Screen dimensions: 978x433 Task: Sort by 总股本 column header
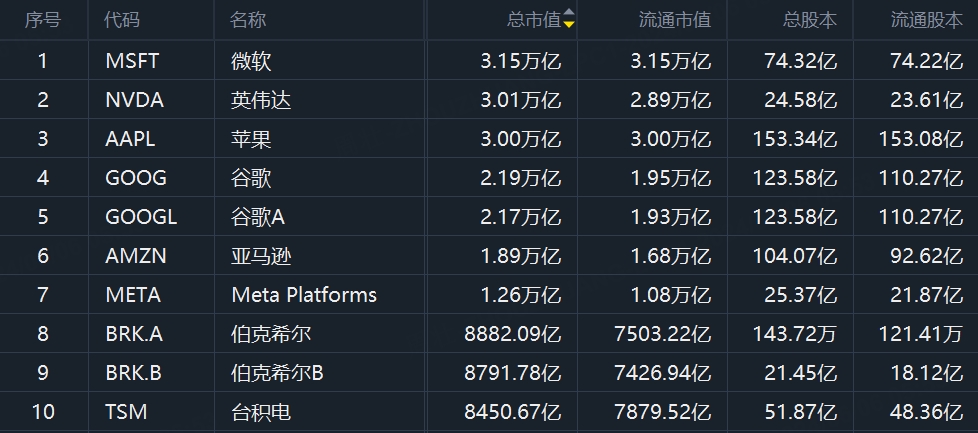pyautogui.click(x=810, y=21)
